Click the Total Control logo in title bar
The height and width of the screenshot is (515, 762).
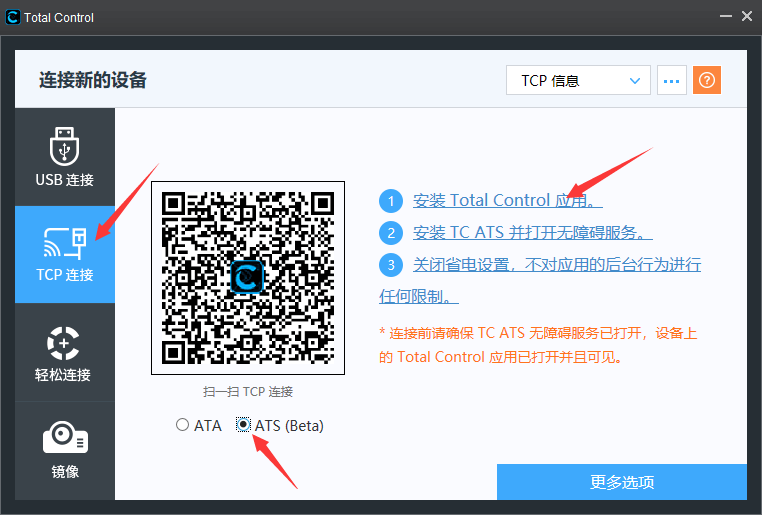[13, 17]
